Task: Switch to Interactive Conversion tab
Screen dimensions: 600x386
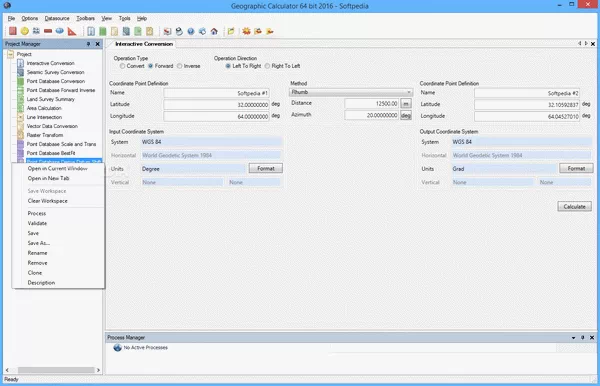Action: [x=144, y=44]
